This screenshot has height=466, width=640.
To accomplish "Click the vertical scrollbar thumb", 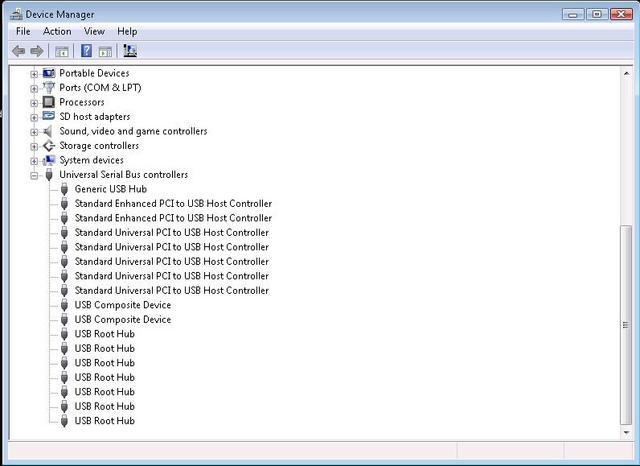I will (626, 325).
